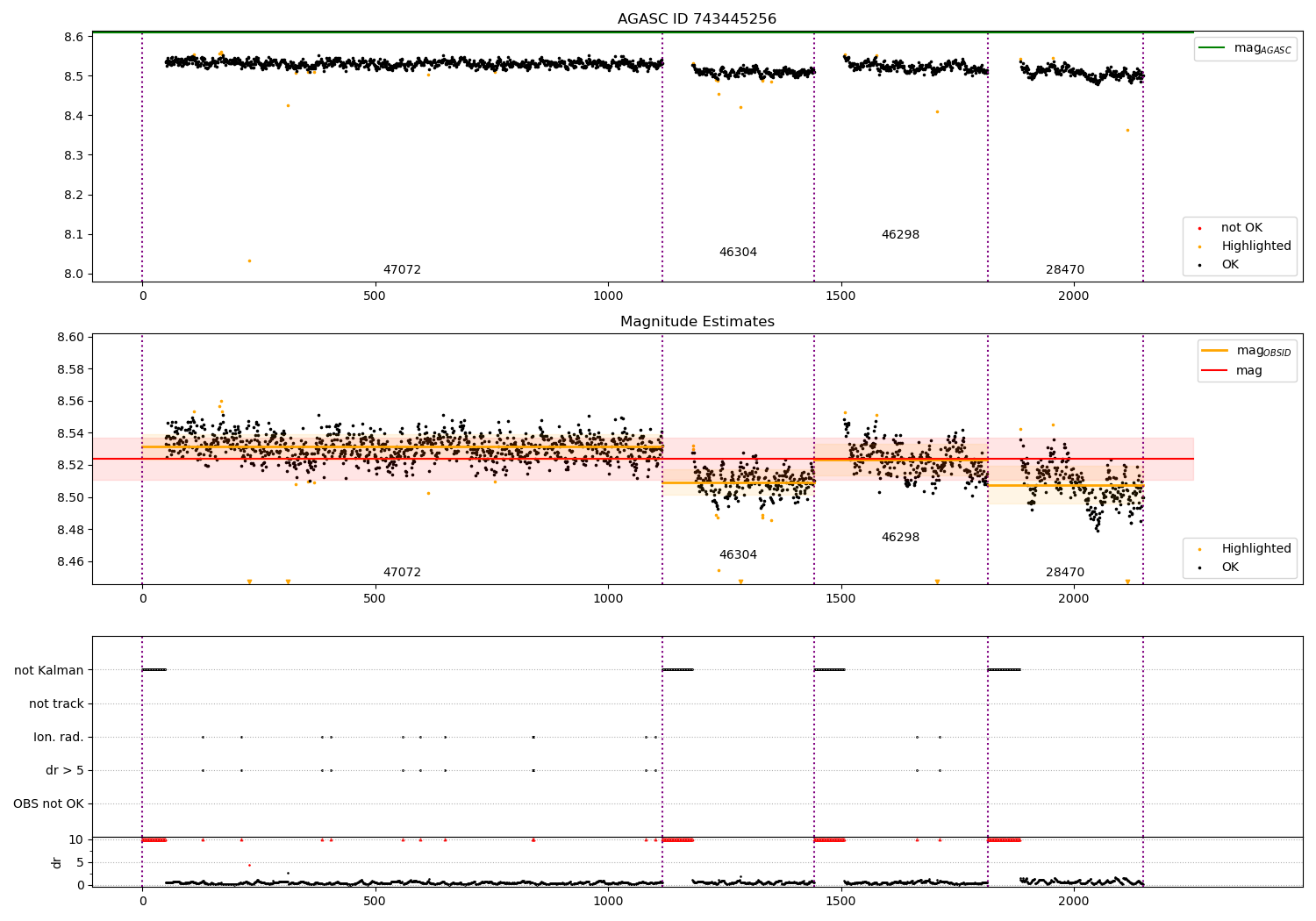Click the "Ion. rad." row label

[59, 737]
